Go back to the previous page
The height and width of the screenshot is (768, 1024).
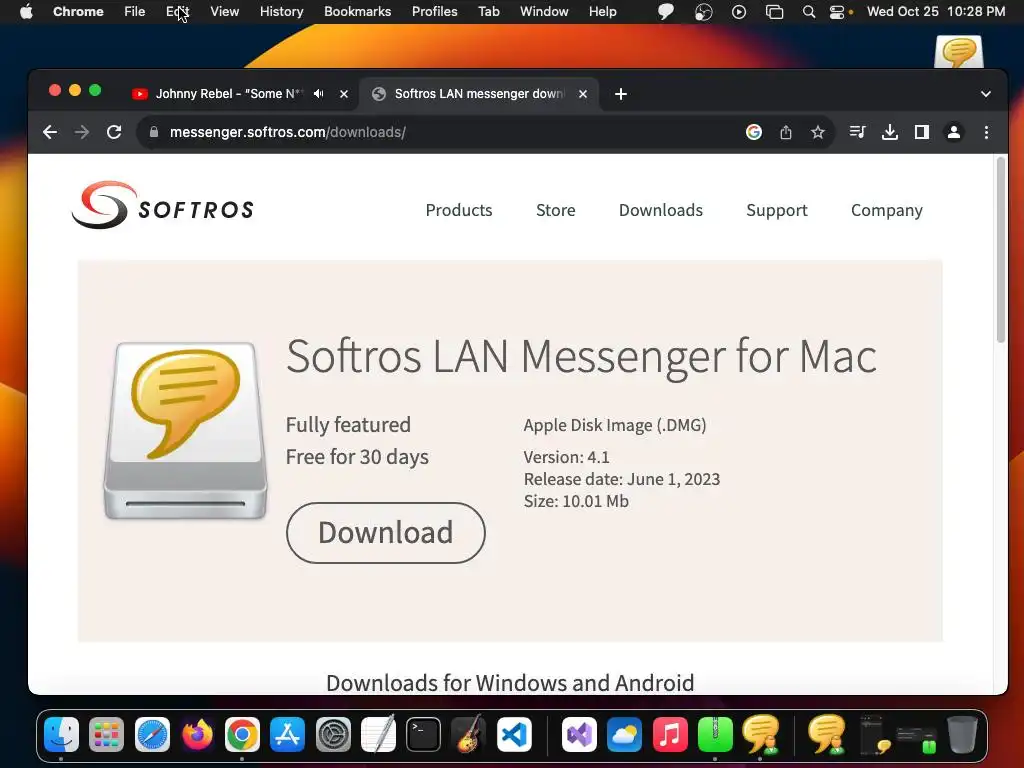point(50,133)
